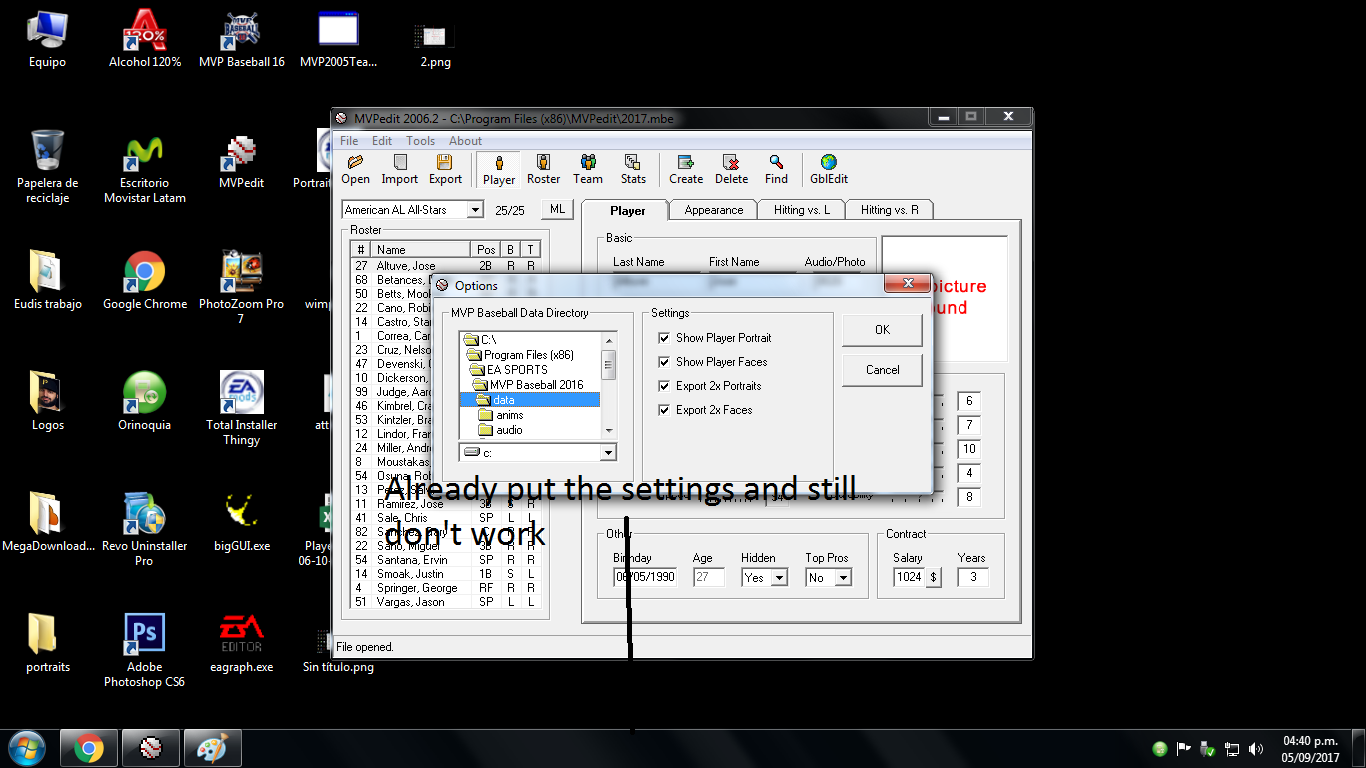Click OK in the Options dialog
Image resolution: width=1366 pixels, height=768 pixels.
point(882,330)
